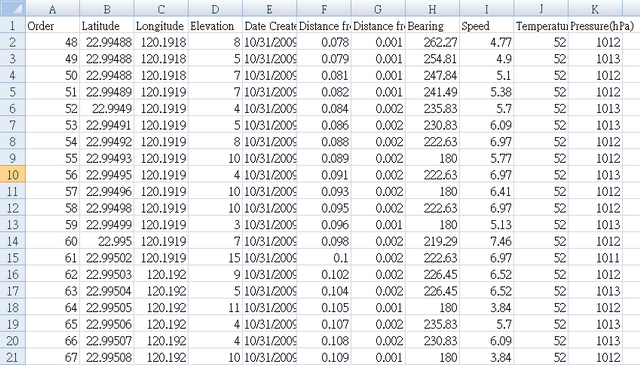Image resolution: width=640 pixels, height=365 pixels.
Task: Click Bearing cell 219.29
Action: tap(433, 241)
